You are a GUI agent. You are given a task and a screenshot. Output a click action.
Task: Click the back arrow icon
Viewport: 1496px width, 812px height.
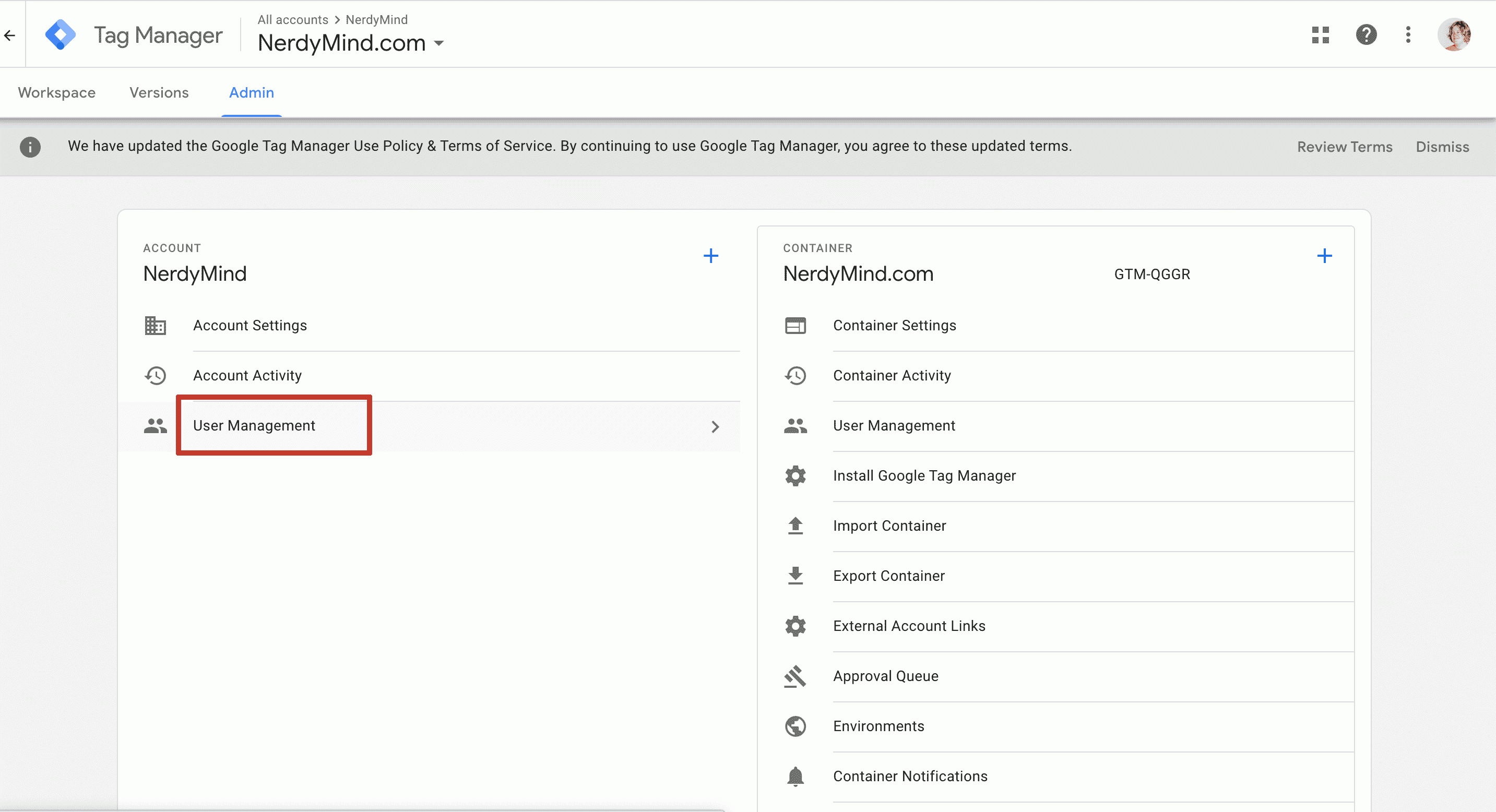(x=10, y=35)
